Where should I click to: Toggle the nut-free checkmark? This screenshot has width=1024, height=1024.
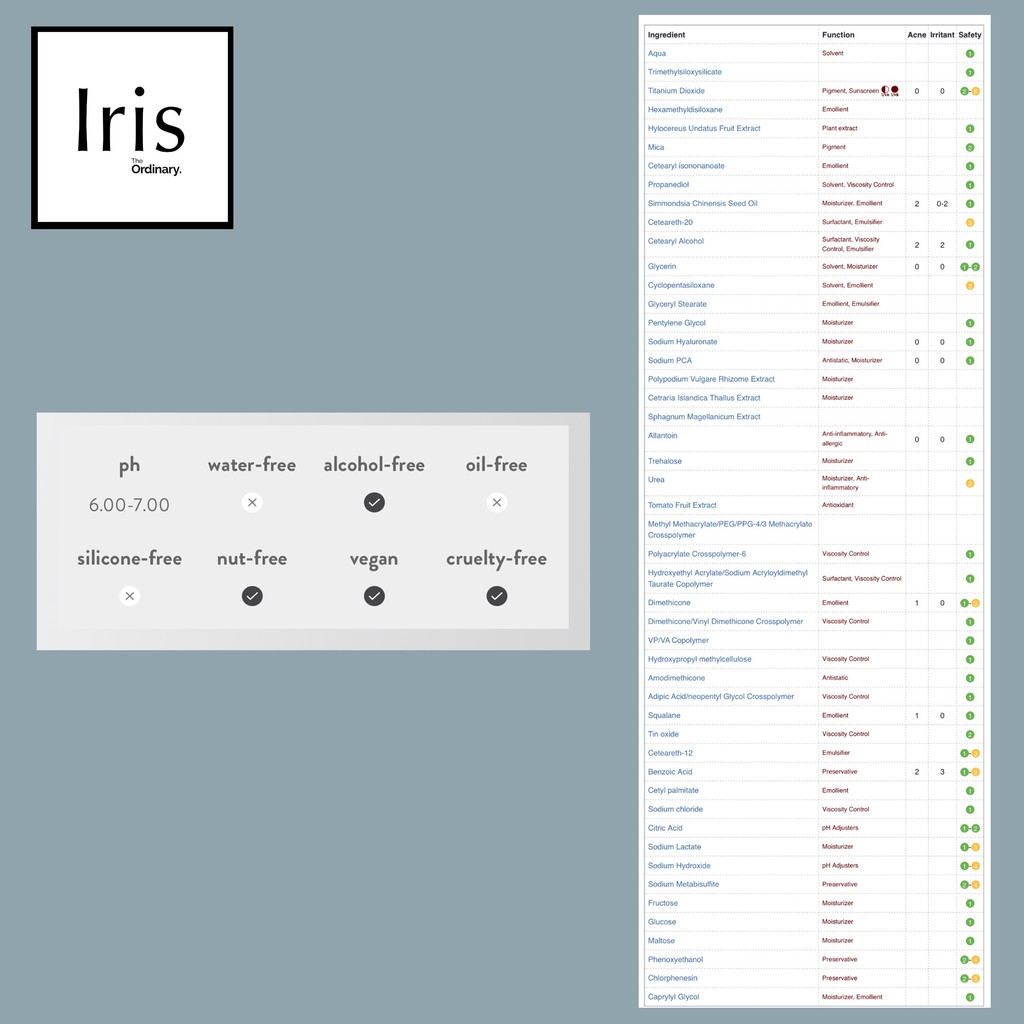(252, 596)
